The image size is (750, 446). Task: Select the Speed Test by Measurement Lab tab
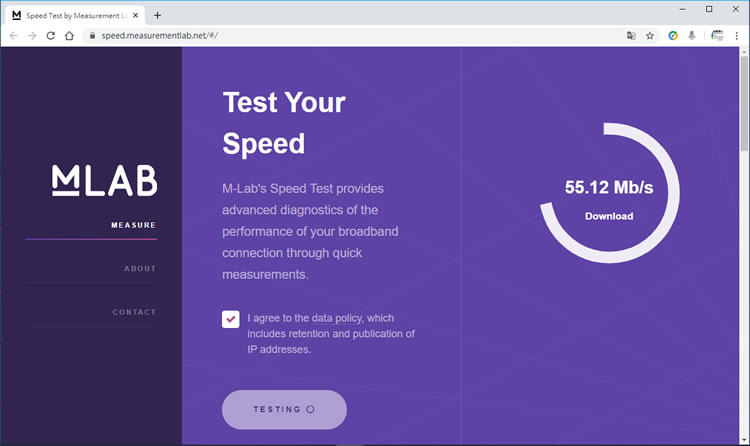coord(76,15)
